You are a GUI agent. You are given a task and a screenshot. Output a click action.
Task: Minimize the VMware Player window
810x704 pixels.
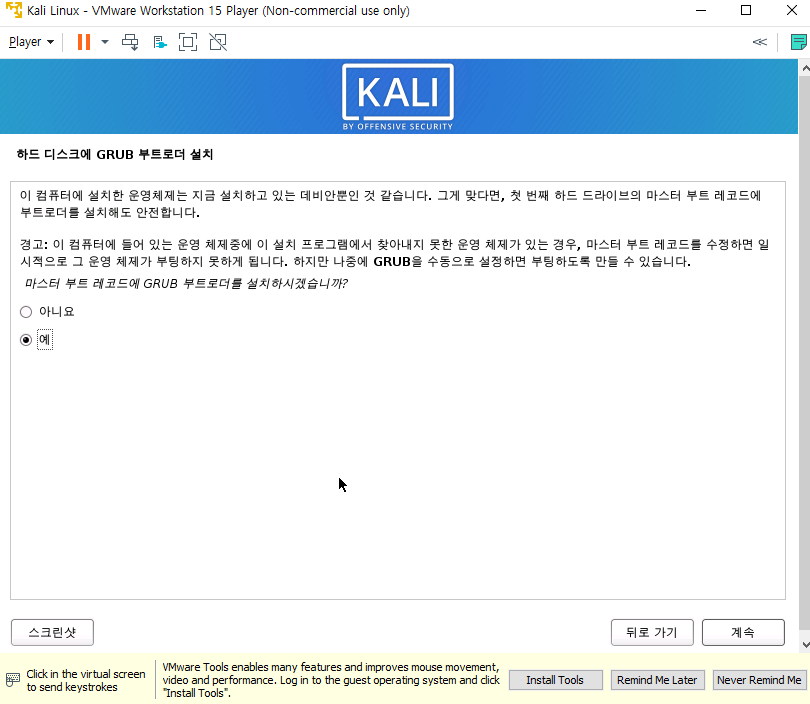pyautogui.click(x=701, y=10)
